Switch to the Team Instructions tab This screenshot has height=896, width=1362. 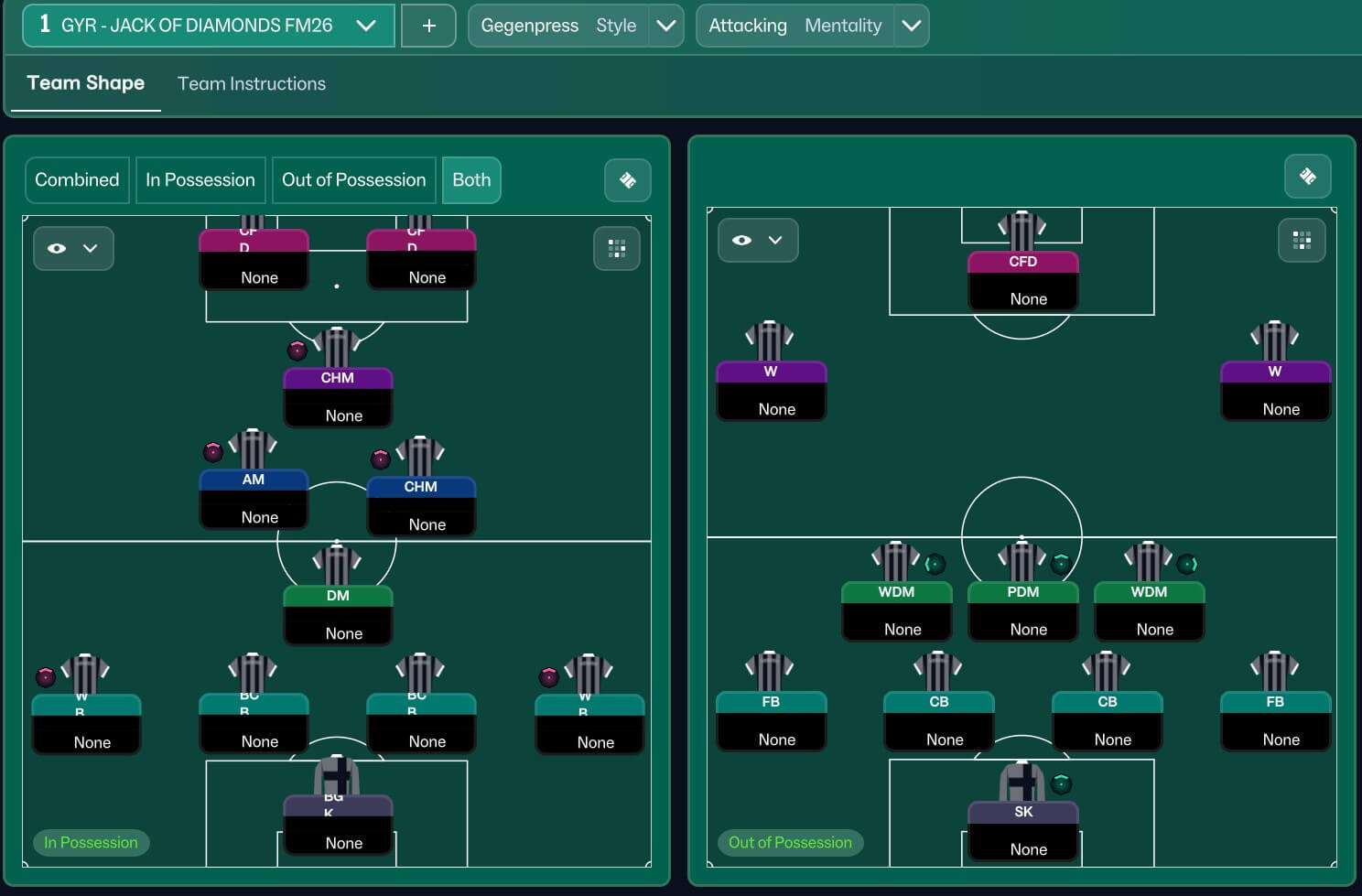[x=251, y=83]
